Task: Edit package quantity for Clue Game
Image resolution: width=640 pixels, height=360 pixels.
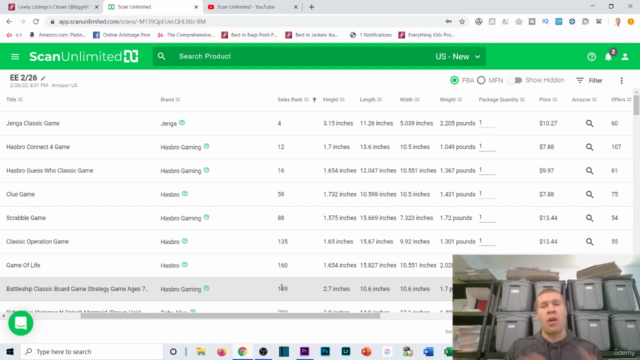Action: tap(487, 194)
